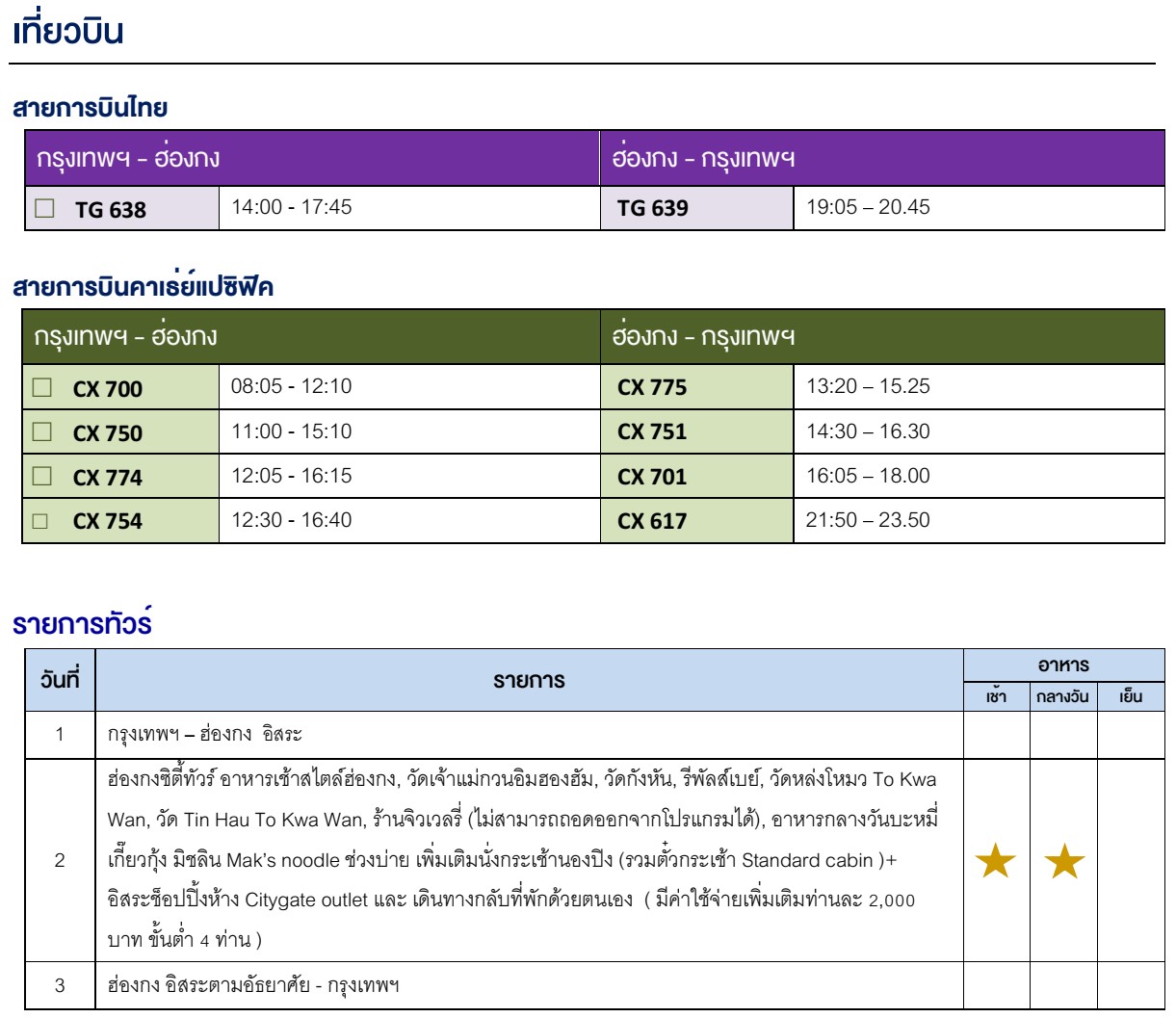Image resolution: width=1176 pixels, height=1018 pixels.
Task: Select the CX 700 flight number
Action: pyautogui.click(x=108, y=389)
